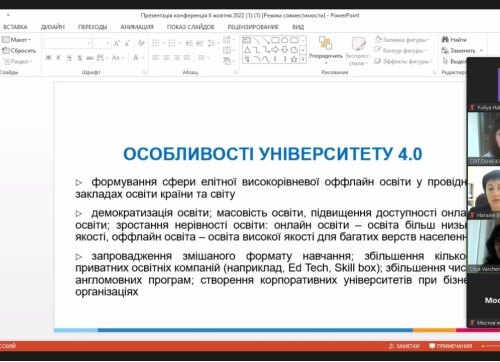This screenshot has width=500, height=362.
Task: Click the Заменить replace button
Action: (459, 51)
